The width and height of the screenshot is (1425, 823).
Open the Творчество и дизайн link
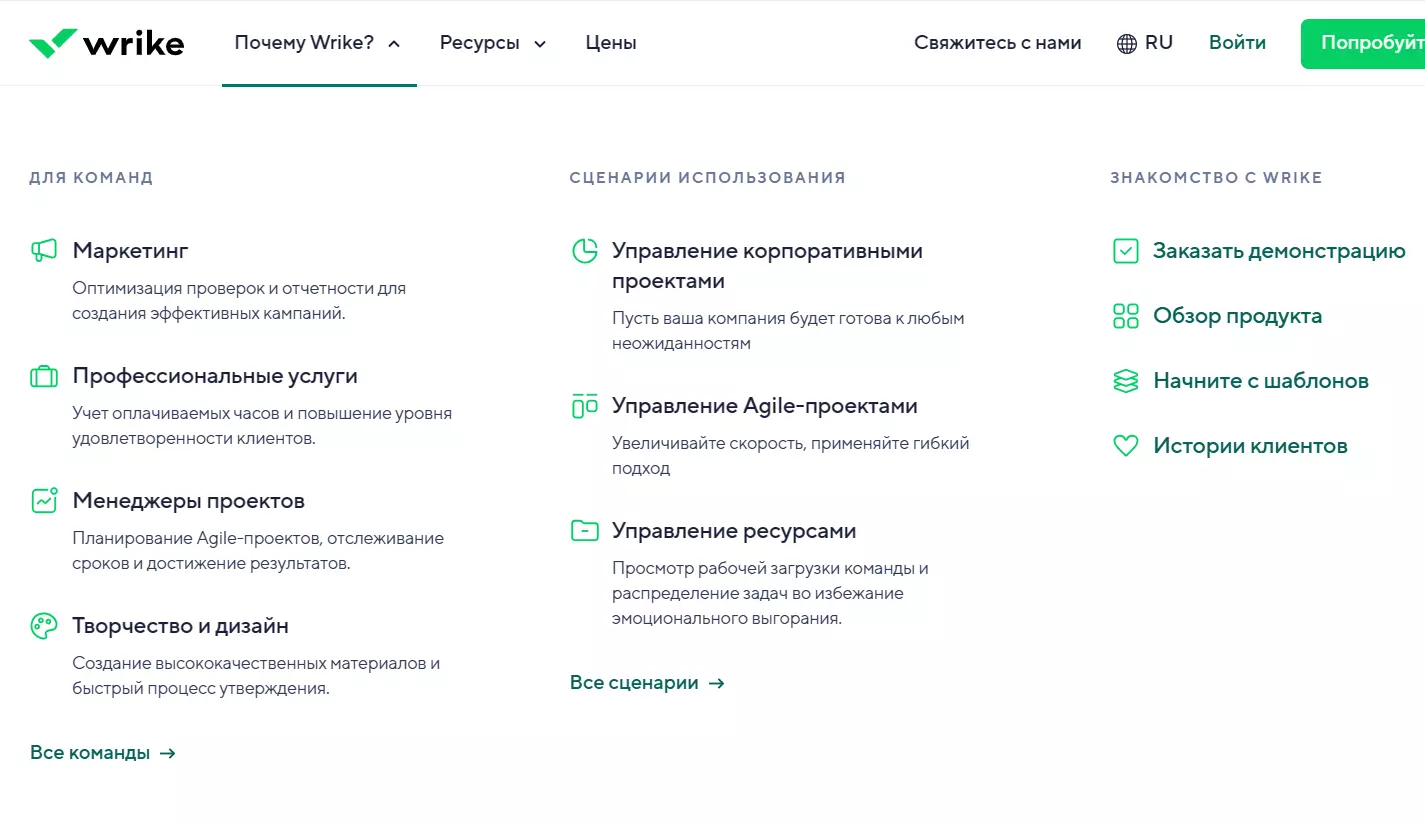click(180, 626)
